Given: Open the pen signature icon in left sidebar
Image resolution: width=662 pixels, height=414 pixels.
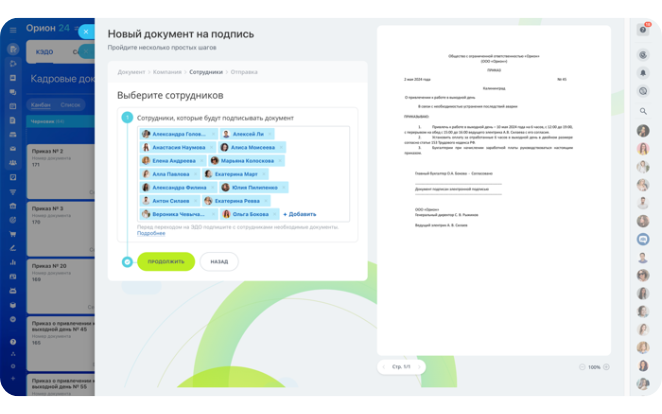Looking at the screenshot, I should click(x=13, y=248).
